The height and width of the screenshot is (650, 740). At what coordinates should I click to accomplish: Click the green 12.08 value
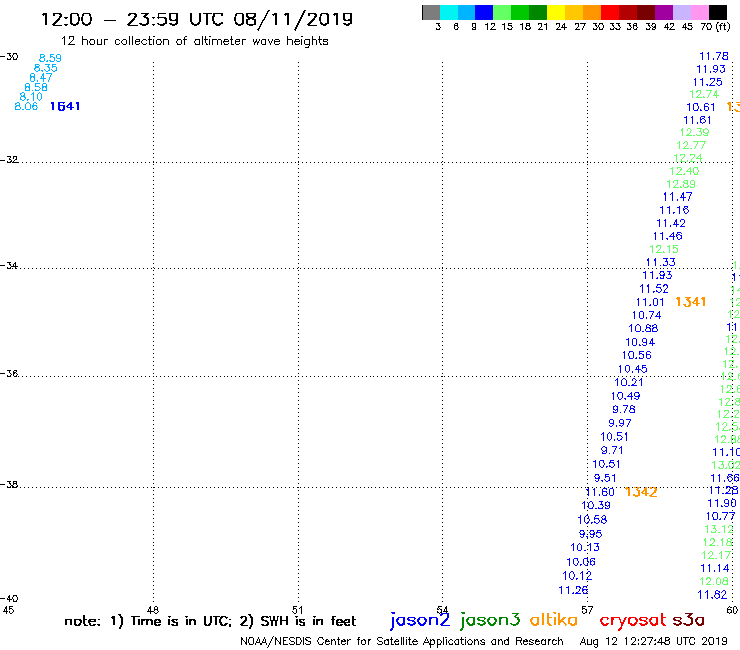pyautogui.click(x=714, y=582)
